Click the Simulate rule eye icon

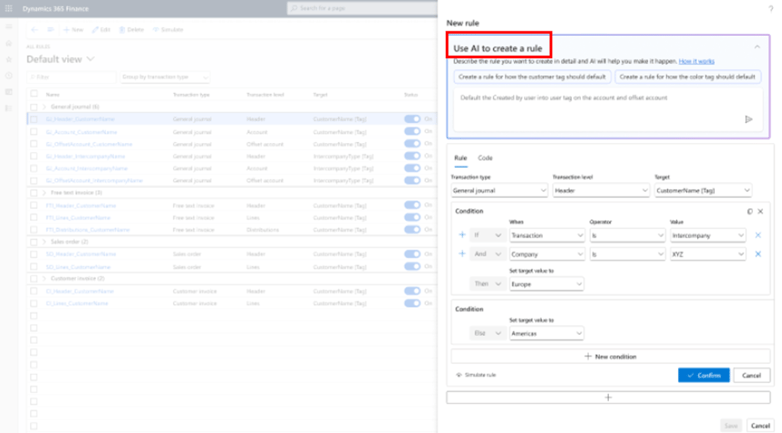tap(459, 375)
